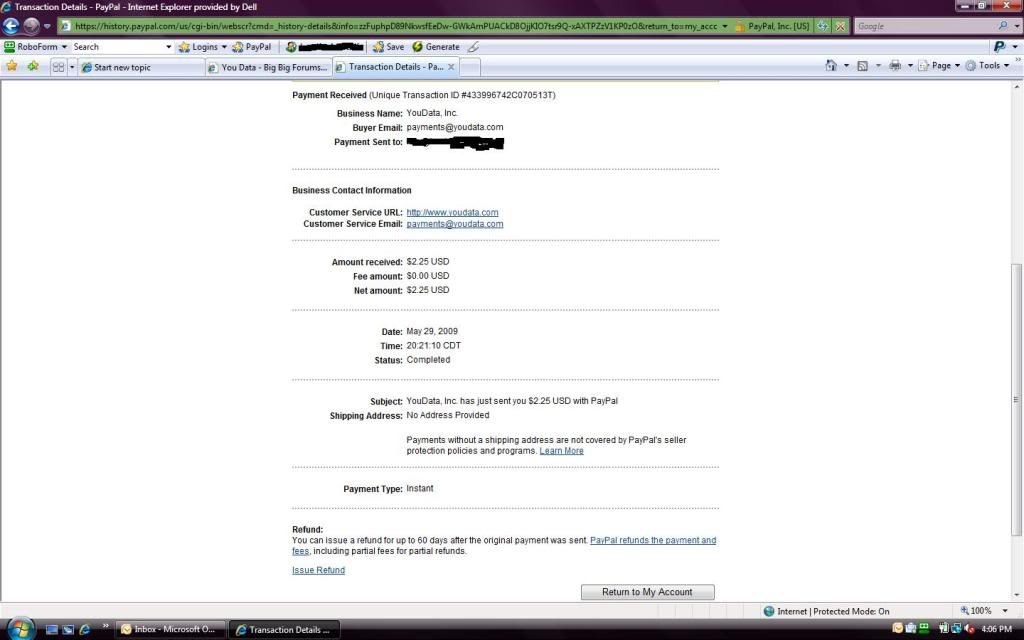The width and height of the screenshot is (1024, 640).
Task: Click the PayPal toolbar P icon
Action: click(x=999, y=46)
